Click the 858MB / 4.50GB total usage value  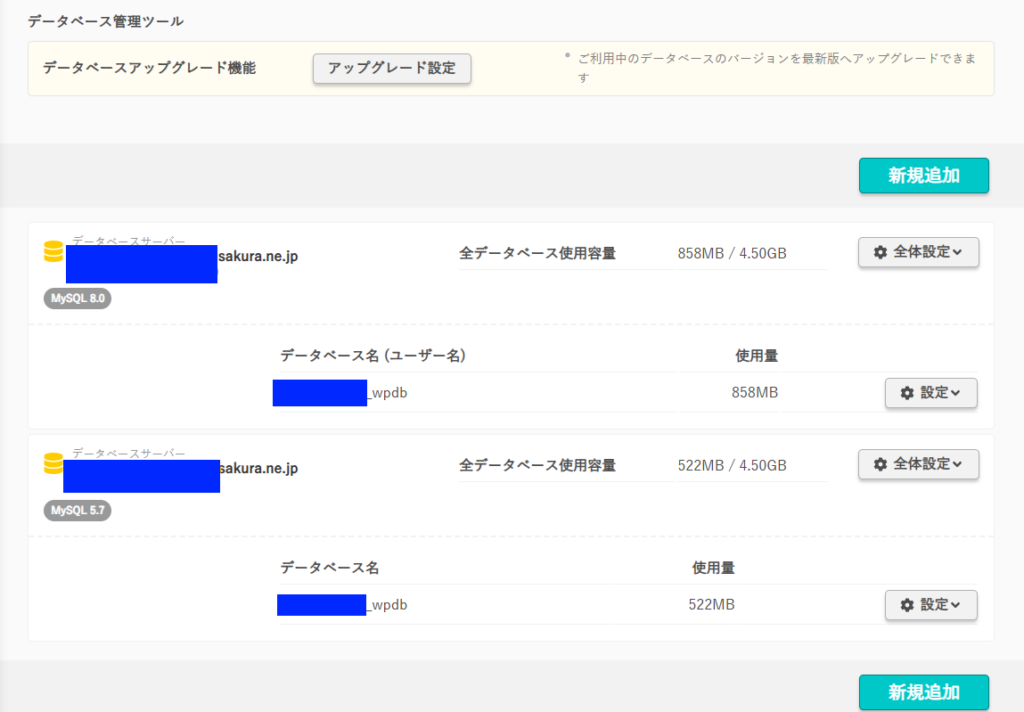tap(732, 253)
